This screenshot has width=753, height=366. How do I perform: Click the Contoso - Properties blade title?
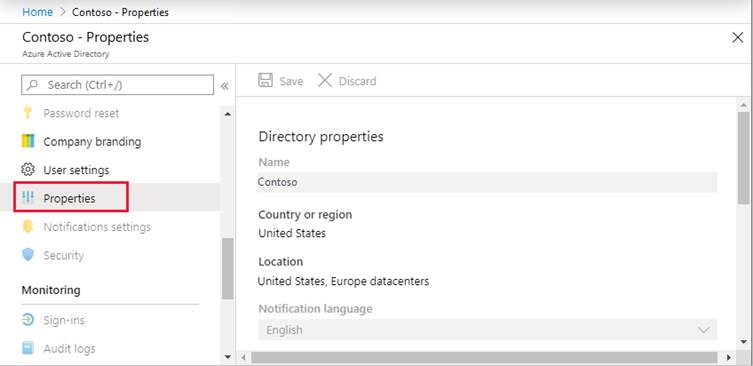[x=85, y=37]
